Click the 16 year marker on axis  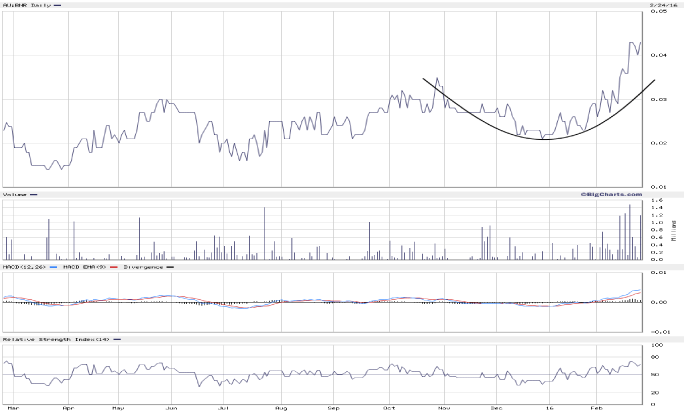coord(549,408)
